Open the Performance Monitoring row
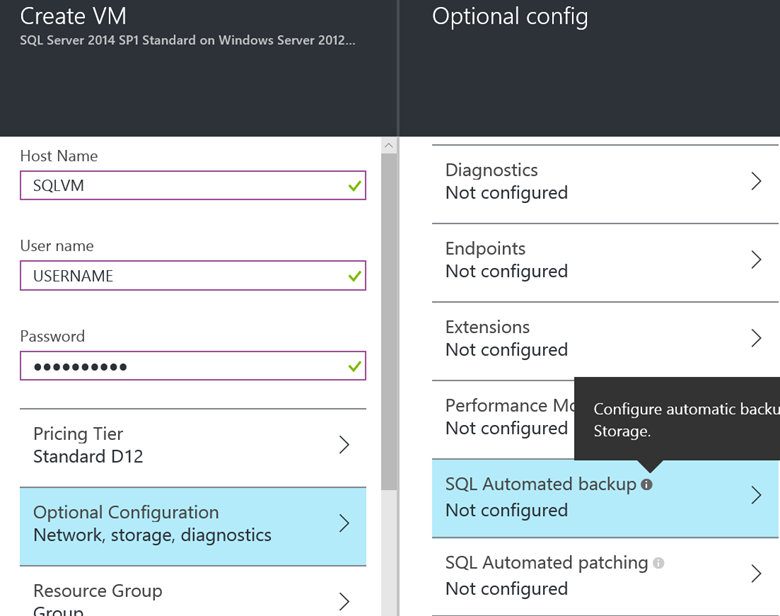The width and height of the screenshot is (780, 616). [x=503, y=419]
